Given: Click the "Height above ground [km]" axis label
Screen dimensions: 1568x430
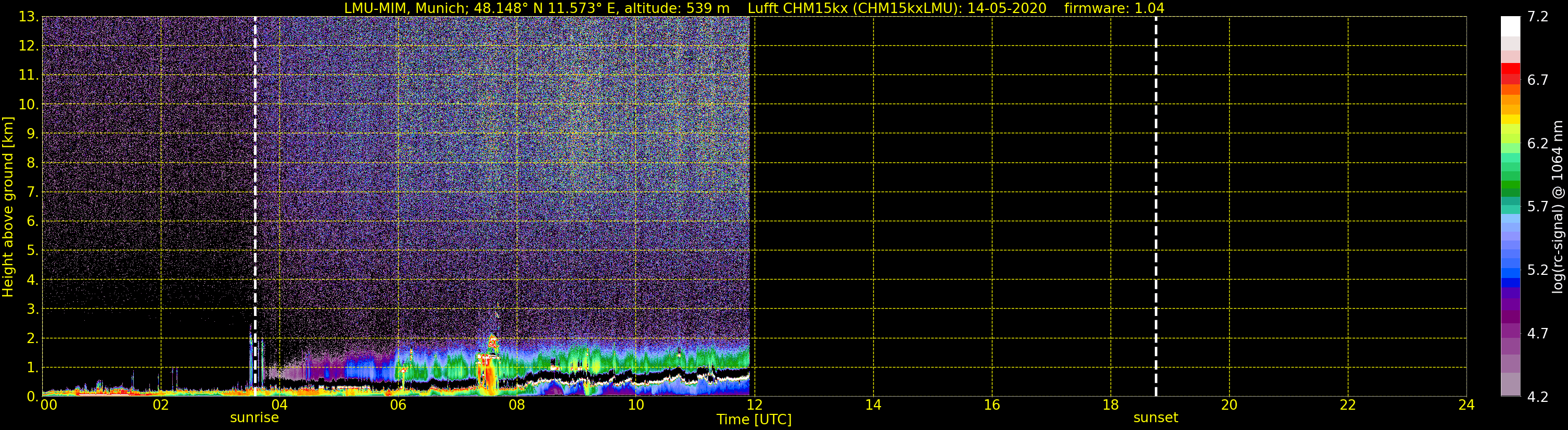Looking at the screenshot, I should 8,207.
